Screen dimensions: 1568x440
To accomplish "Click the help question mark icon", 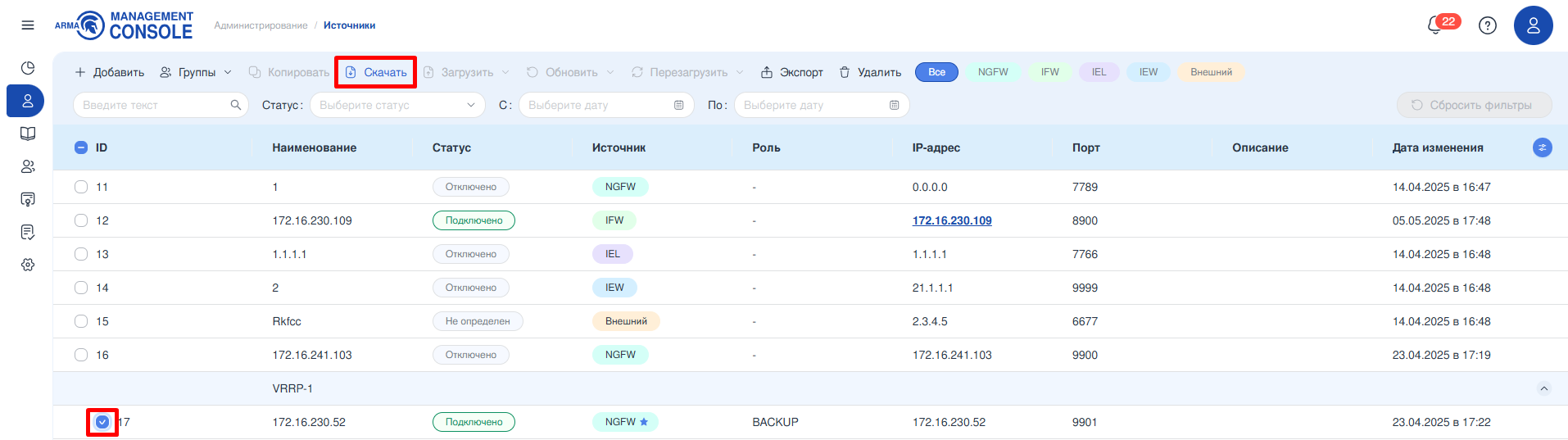I will tap(1487, 25).
